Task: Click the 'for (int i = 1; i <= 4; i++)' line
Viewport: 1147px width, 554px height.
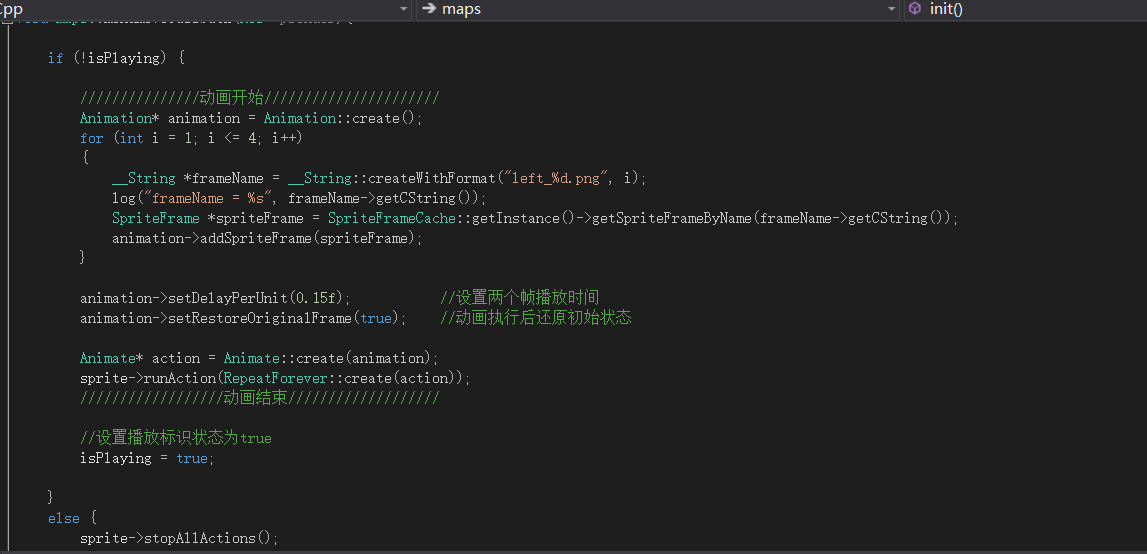Action: (x=191, y=138)
